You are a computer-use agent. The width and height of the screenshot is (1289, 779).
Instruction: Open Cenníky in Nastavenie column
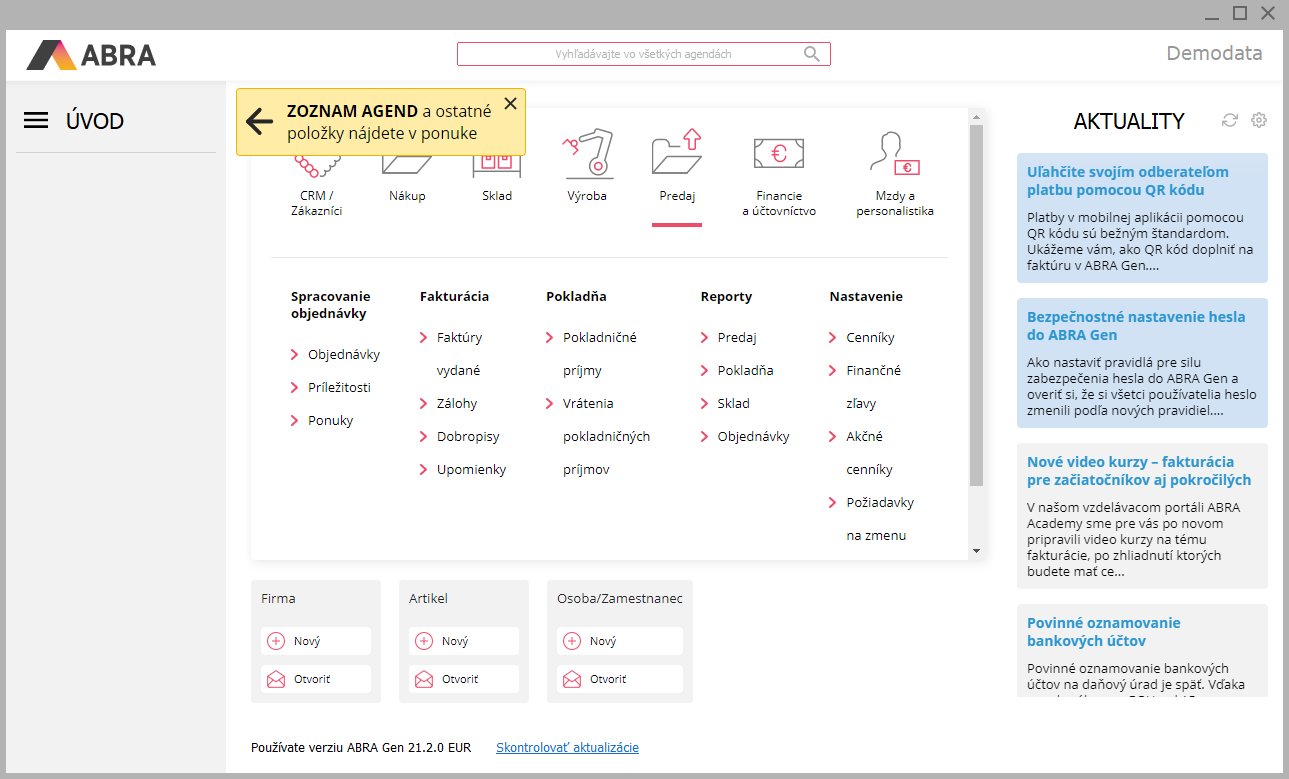tap(870, 338)
